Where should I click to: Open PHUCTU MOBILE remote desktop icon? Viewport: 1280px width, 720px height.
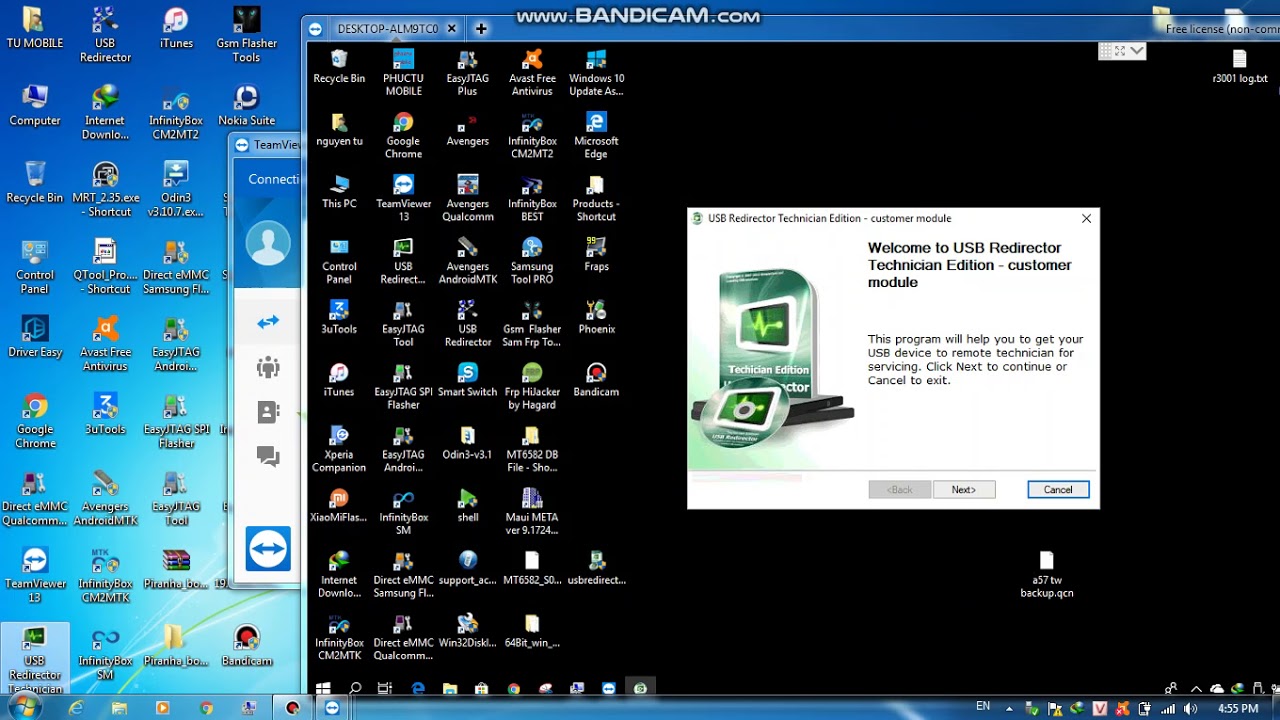click(x=403, y=72)
